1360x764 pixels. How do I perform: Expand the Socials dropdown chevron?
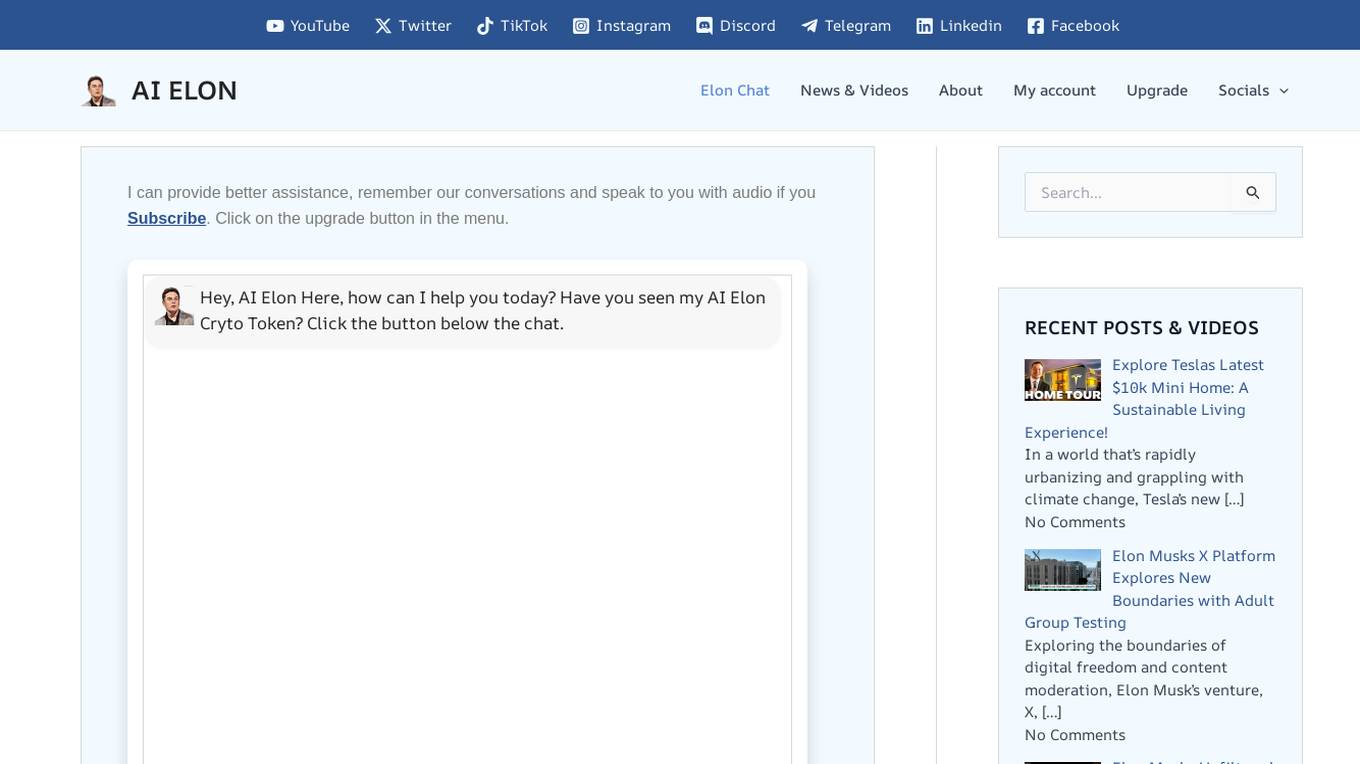coord(1284,91)
